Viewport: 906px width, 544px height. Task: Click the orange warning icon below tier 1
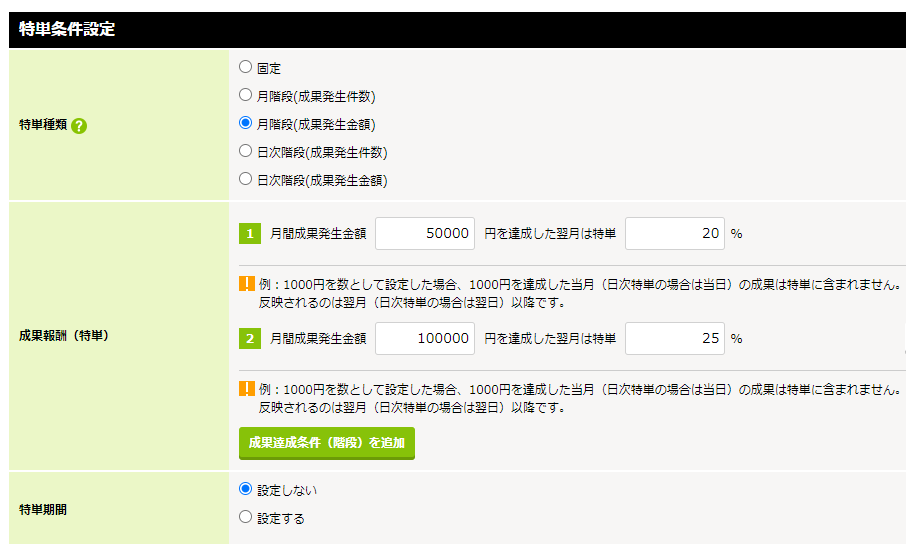[x=247, y=285]
